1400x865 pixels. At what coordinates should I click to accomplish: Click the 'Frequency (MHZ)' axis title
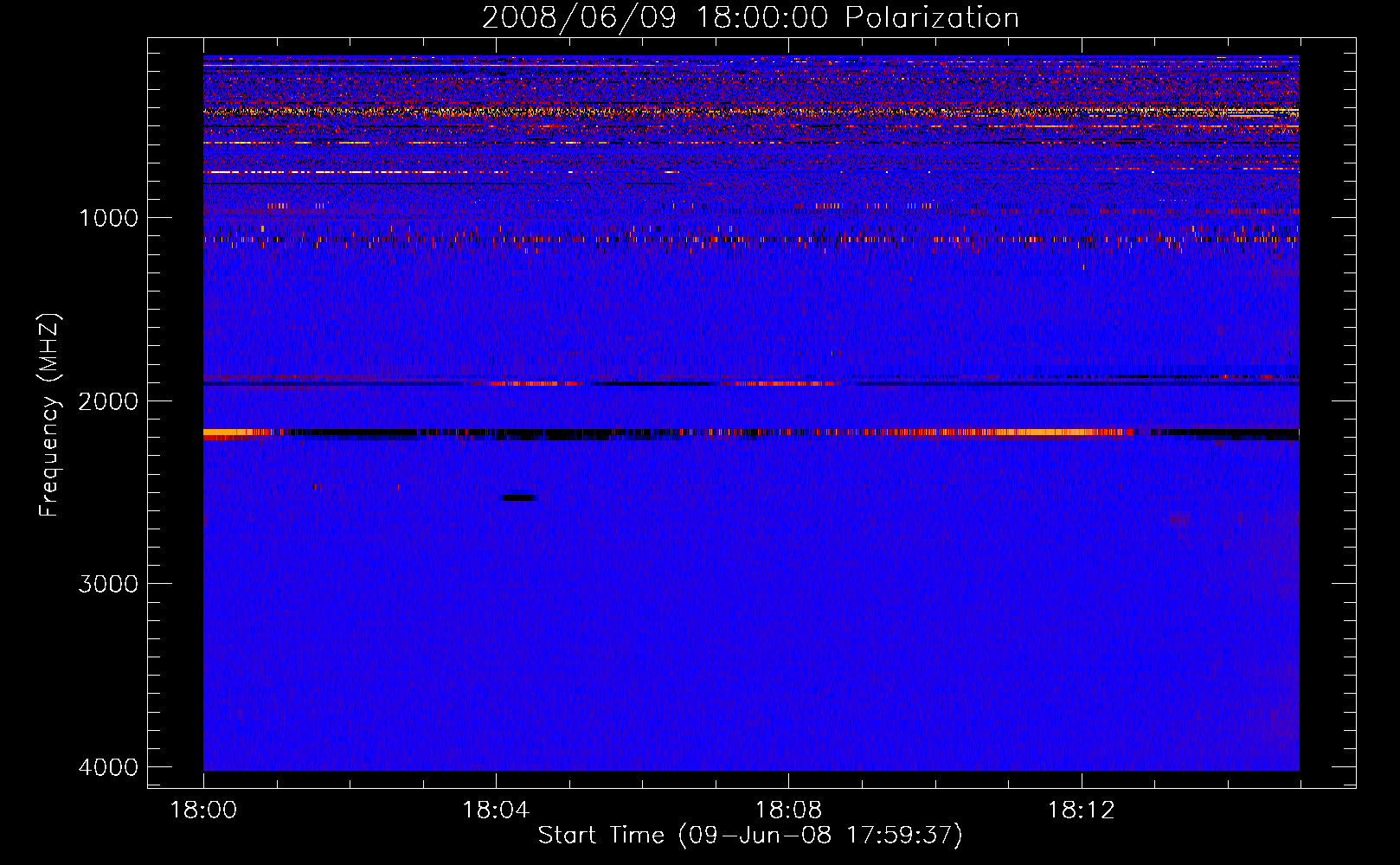pos(49,415)
